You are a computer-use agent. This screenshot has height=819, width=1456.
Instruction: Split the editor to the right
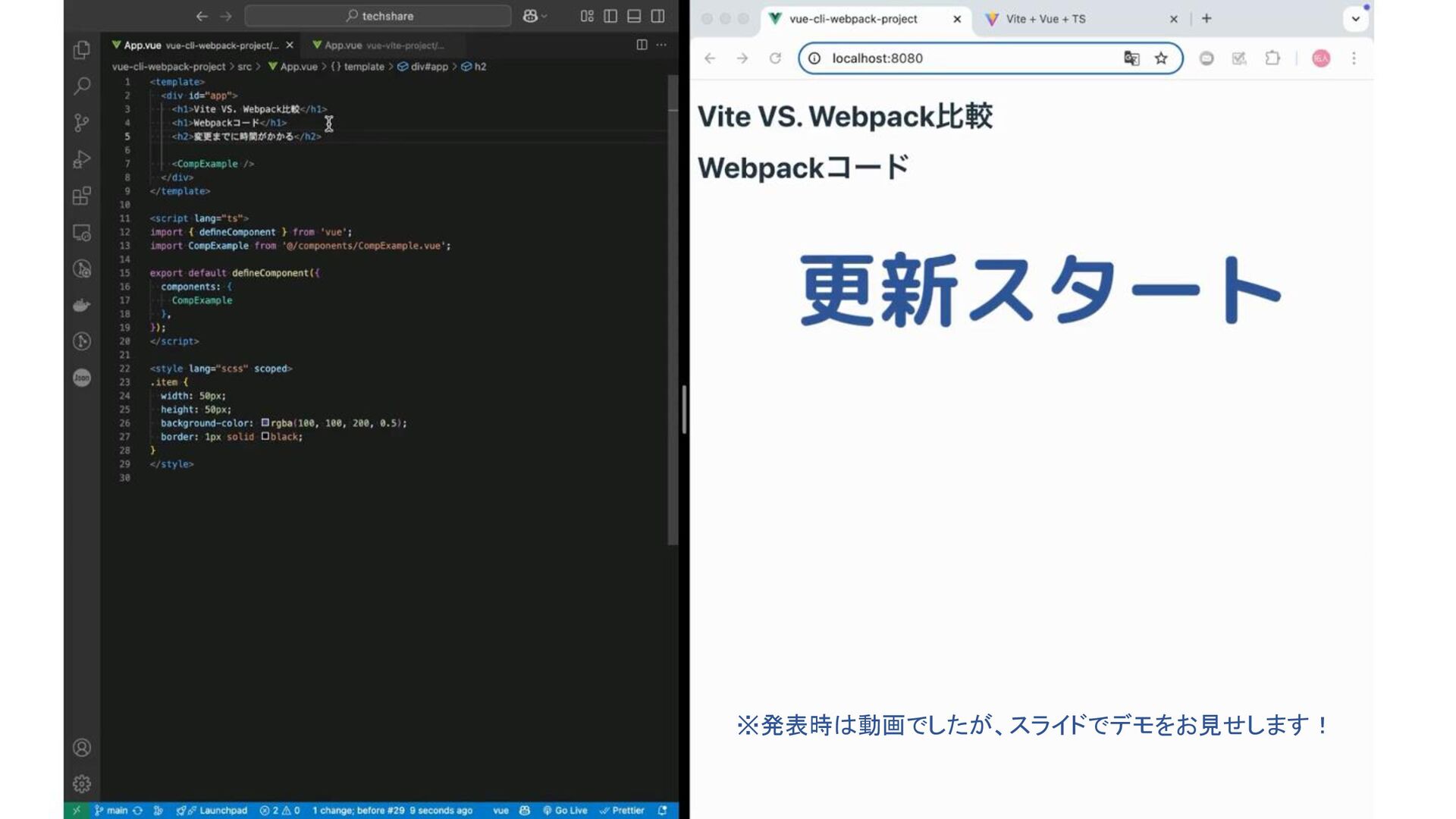(642, 45)
